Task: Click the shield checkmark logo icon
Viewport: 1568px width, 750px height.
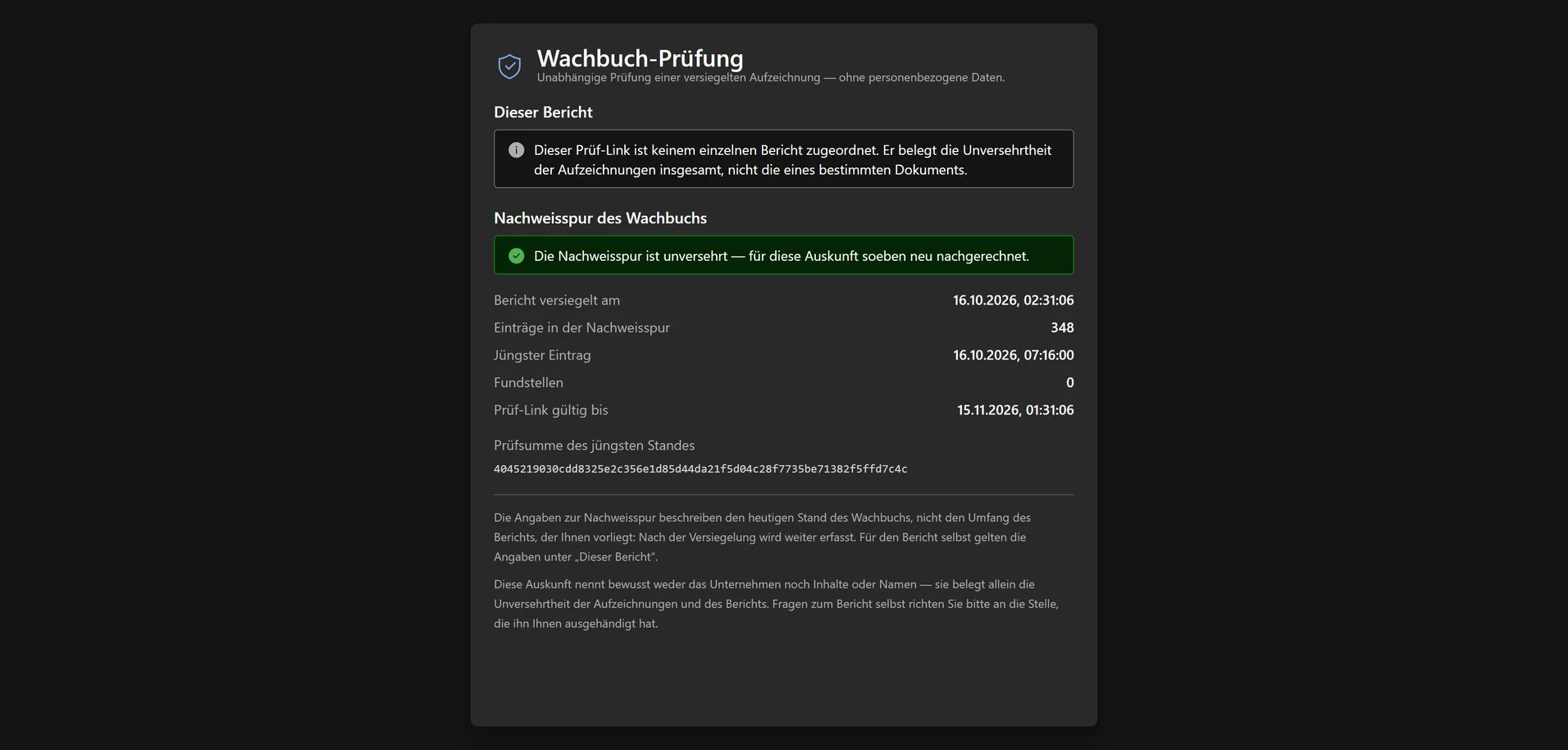Action: pos(509,66)
